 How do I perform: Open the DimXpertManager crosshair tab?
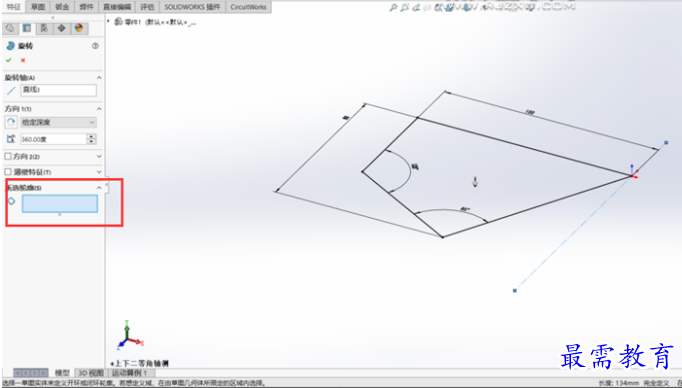[x=61, y=28]
